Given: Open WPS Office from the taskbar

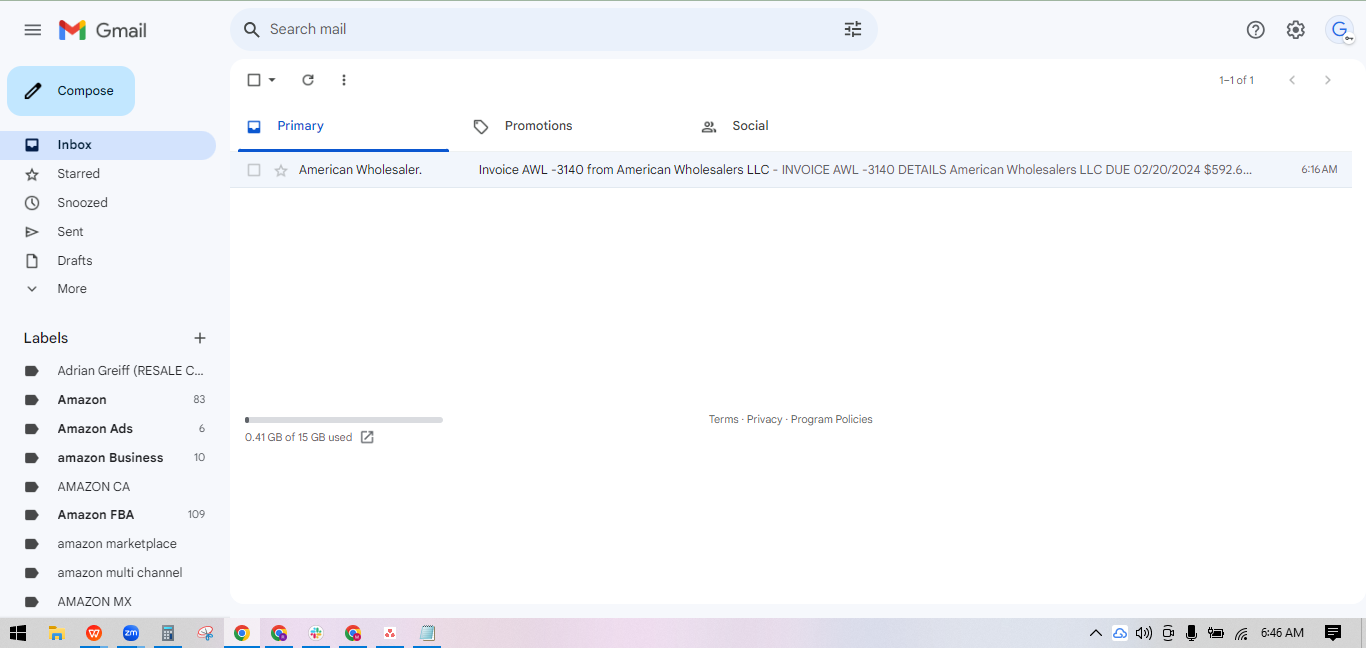Looking at the screenshot, I should click(94, 633).
